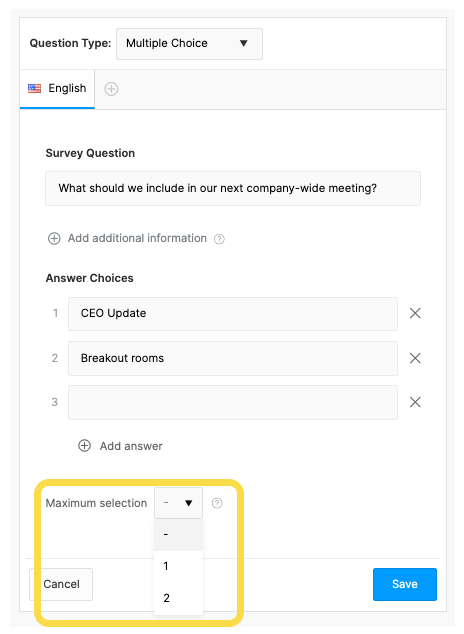Click the plus icon beside Add additional information

(54, 239)
